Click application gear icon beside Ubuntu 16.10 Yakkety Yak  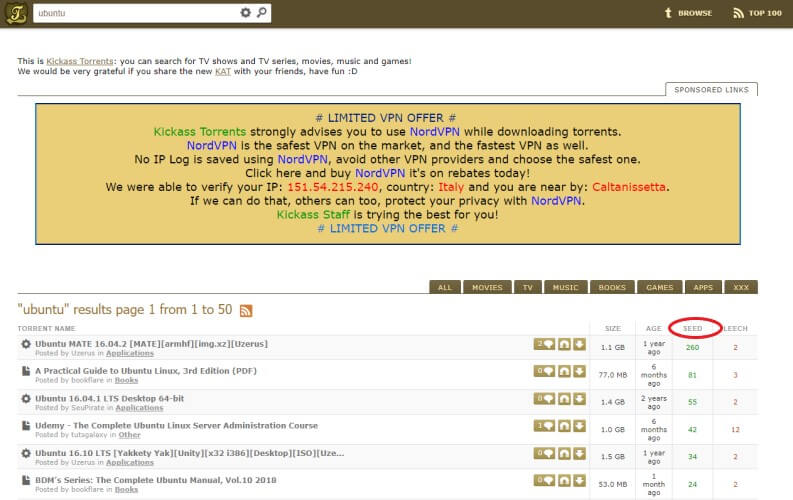pos(26,453)
